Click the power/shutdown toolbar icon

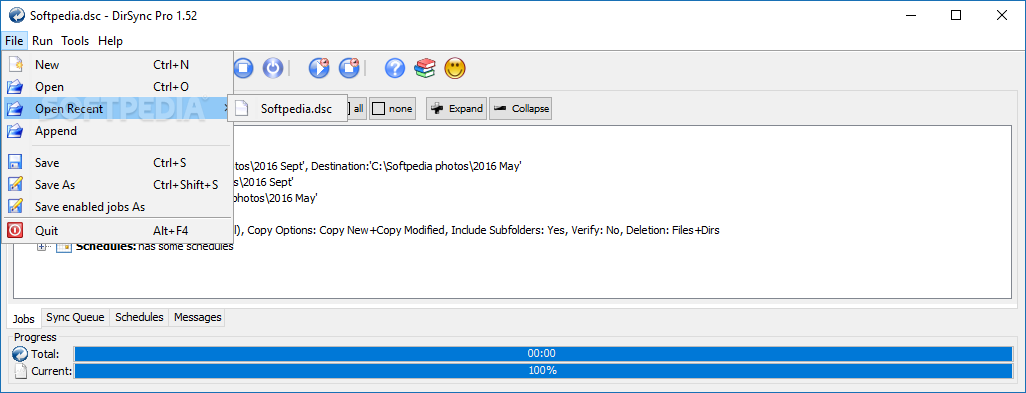[273, 67]
